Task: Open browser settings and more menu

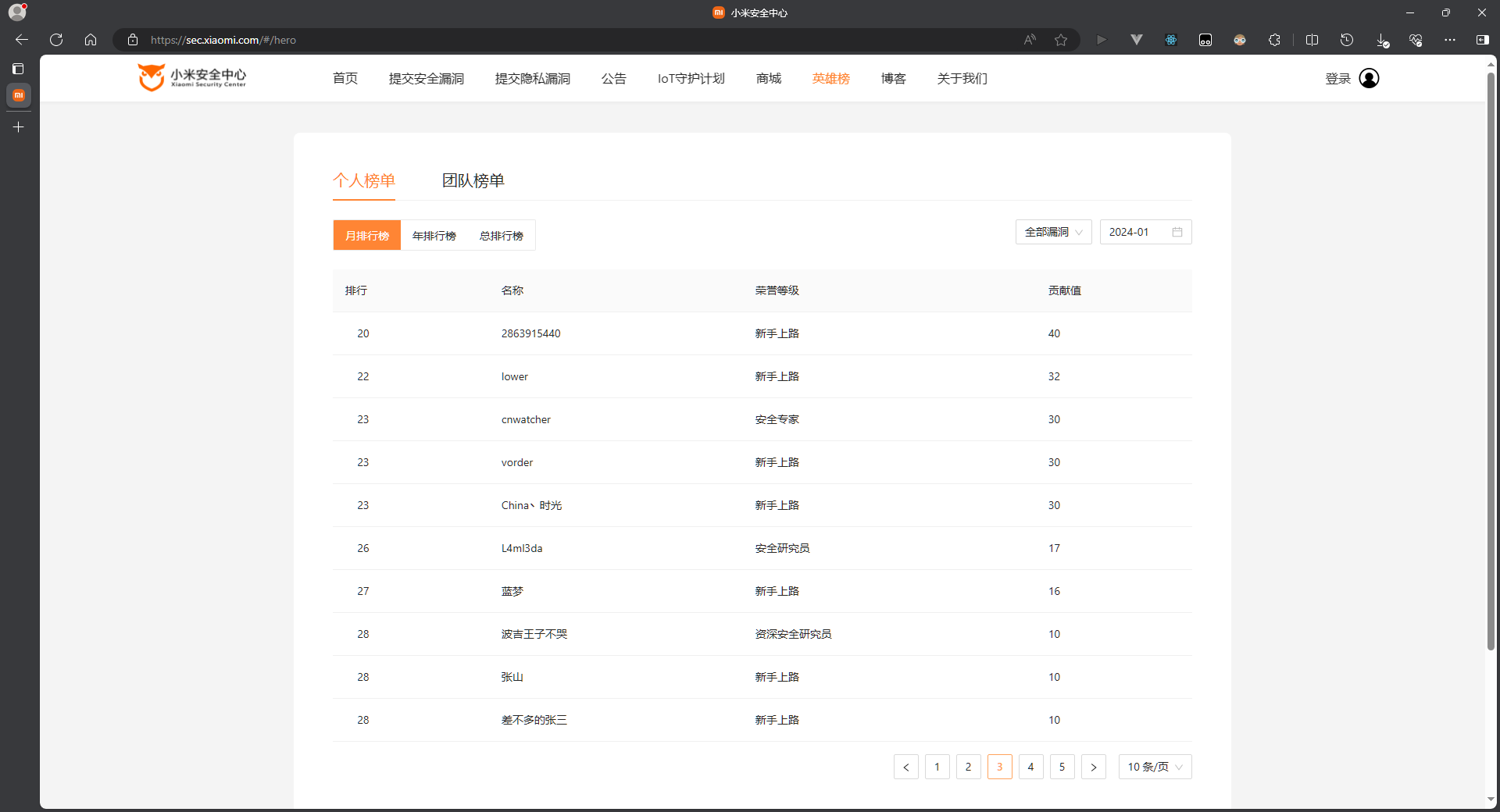Action: pyautogui.click(x=1450, y=40)
